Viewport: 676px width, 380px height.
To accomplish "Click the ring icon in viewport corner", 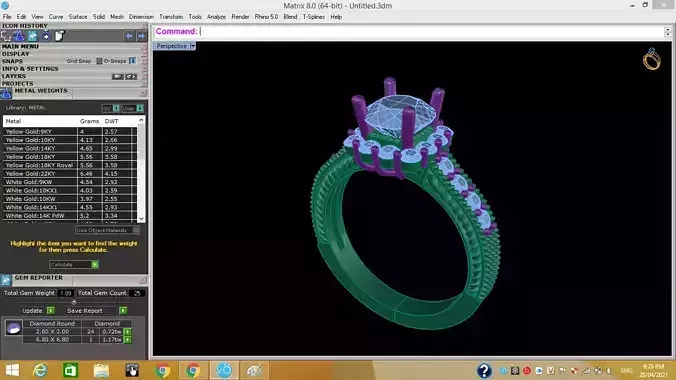I will pos(651,59).
